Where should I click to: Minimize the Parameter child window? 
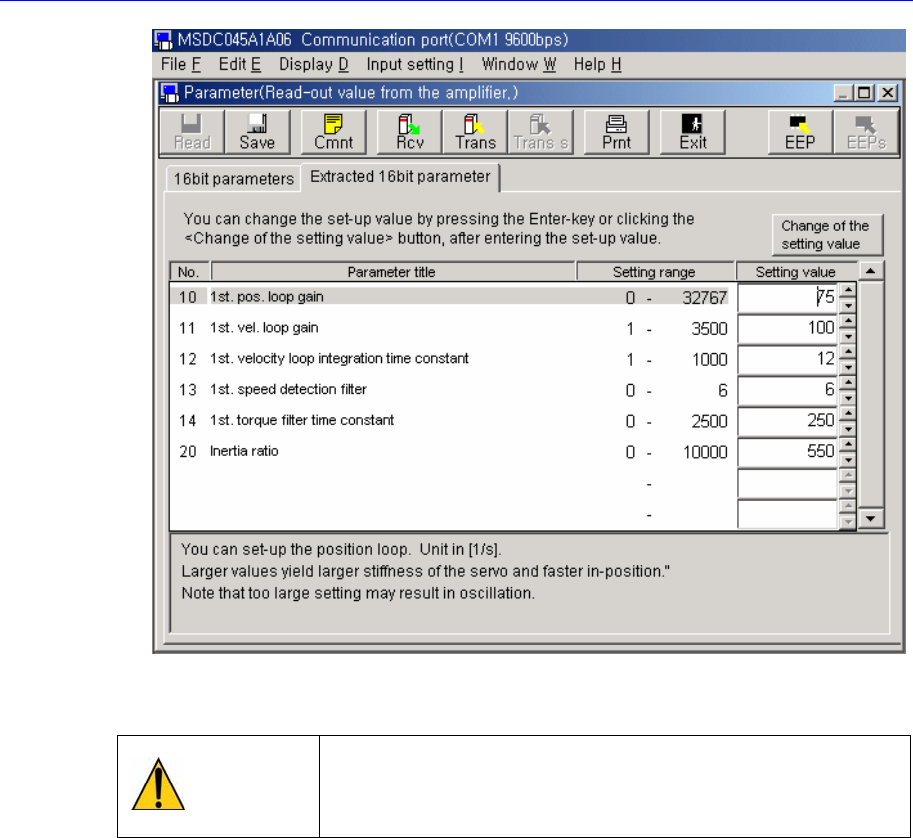pyautogui.click(x=843, y=93)
